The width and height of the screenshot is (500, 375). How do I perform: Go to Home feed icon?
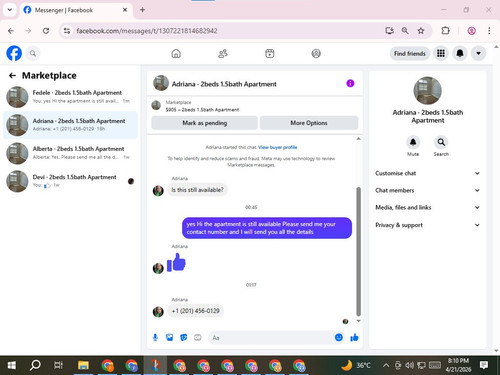click(x=176, y=53)
